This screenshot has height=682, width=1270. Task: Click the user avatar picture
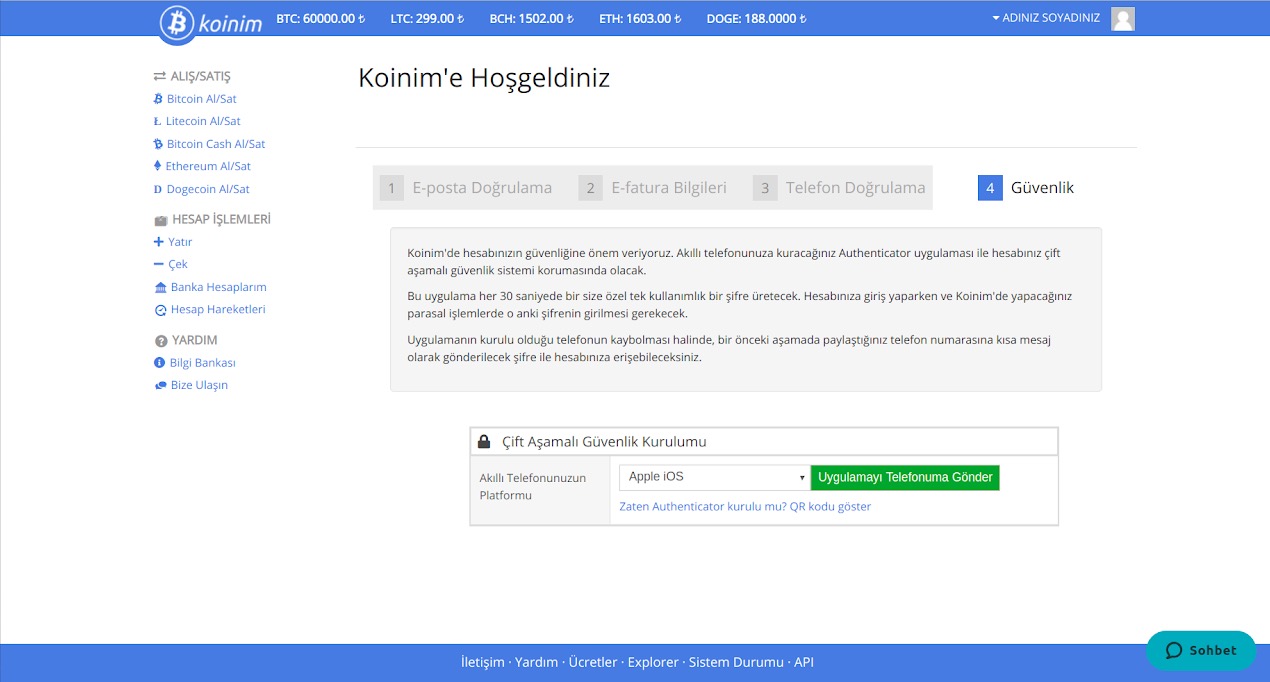coord(1123,19)
